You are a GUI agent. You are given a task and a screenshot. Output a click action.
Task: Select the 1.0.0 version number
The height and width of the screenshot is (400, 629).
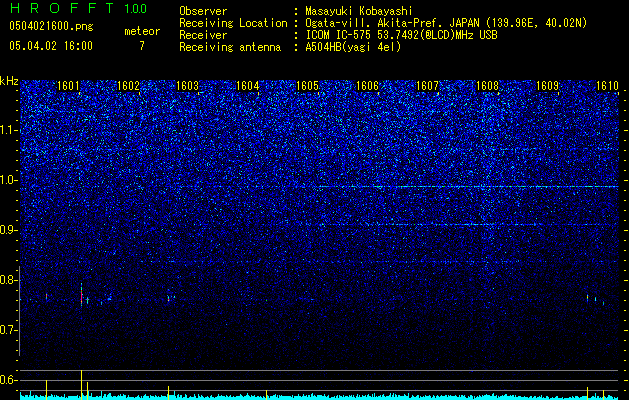coord(136,8)
